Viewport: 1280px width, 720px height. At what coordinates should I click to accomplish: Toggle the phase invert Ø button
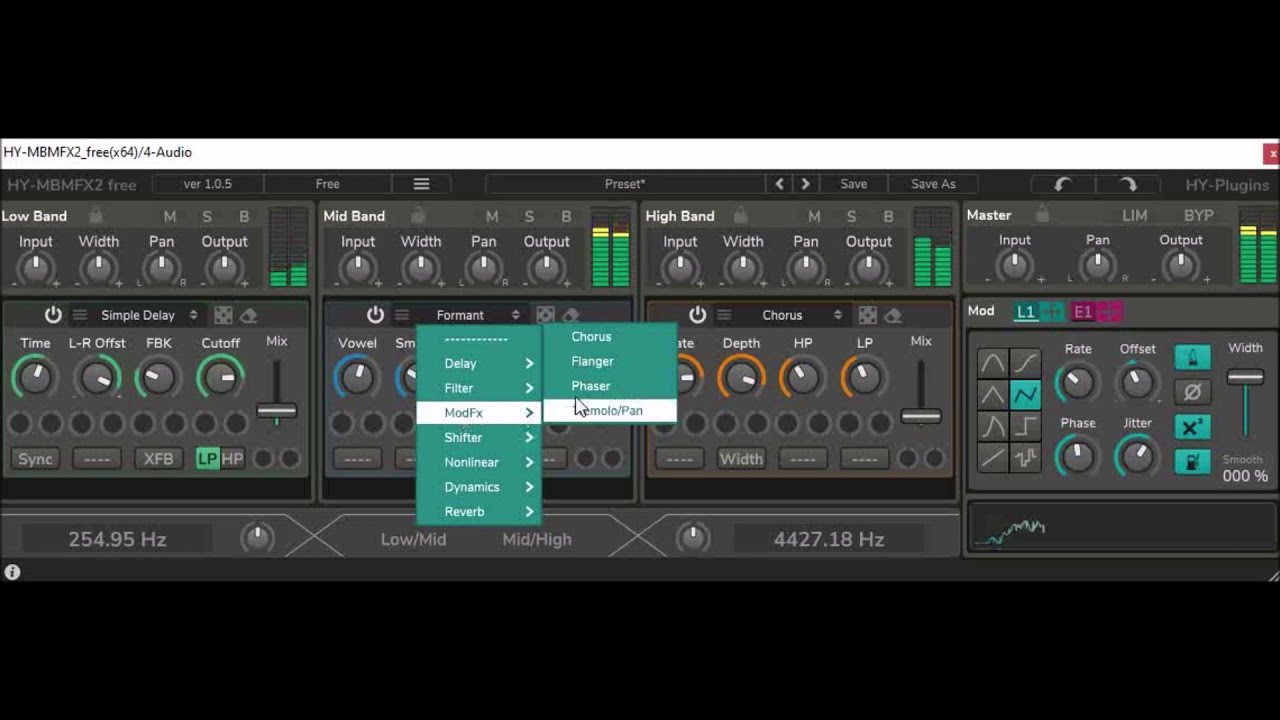(x=1192, y=392)
